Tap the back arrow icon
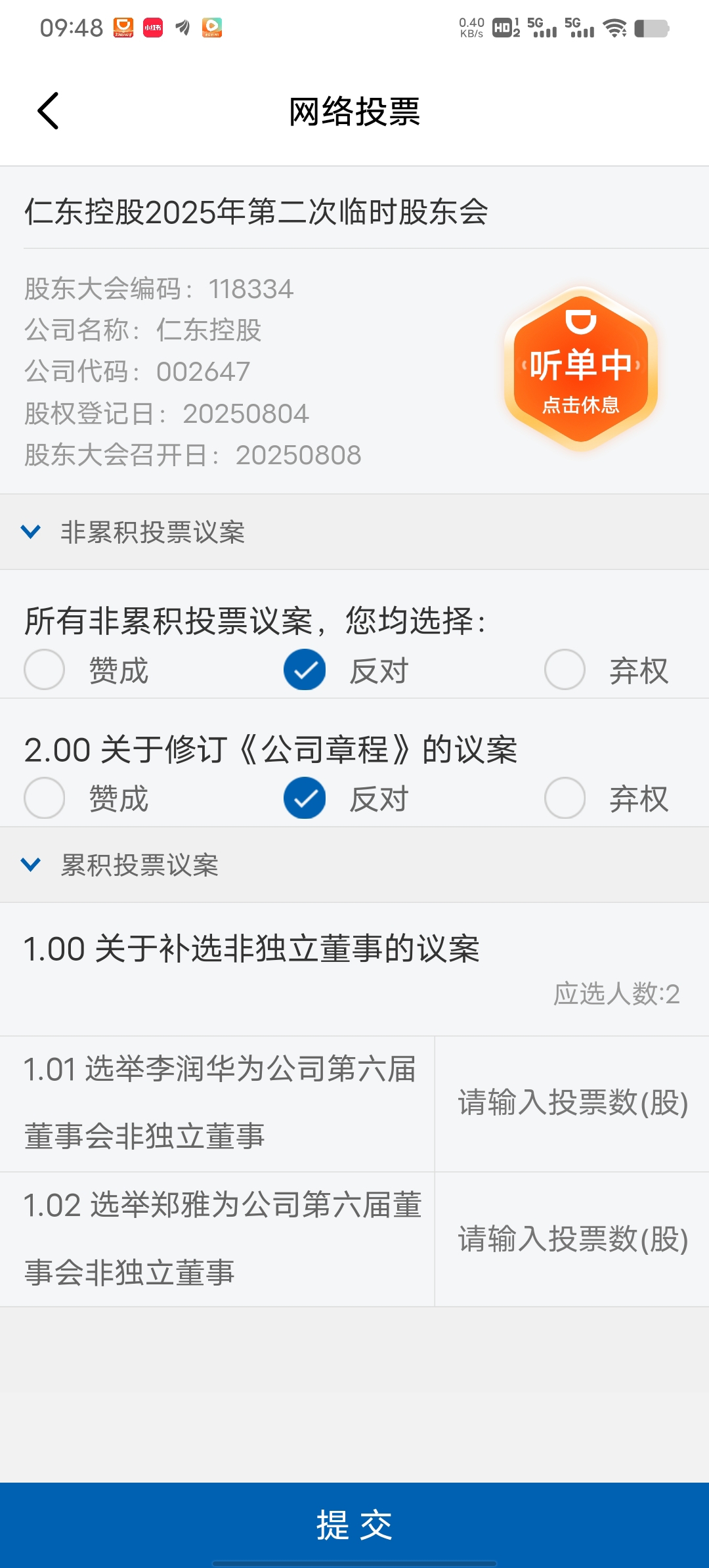Image resolution: width=709 pixels, height=1568 pixels. [x=48, y=111]
